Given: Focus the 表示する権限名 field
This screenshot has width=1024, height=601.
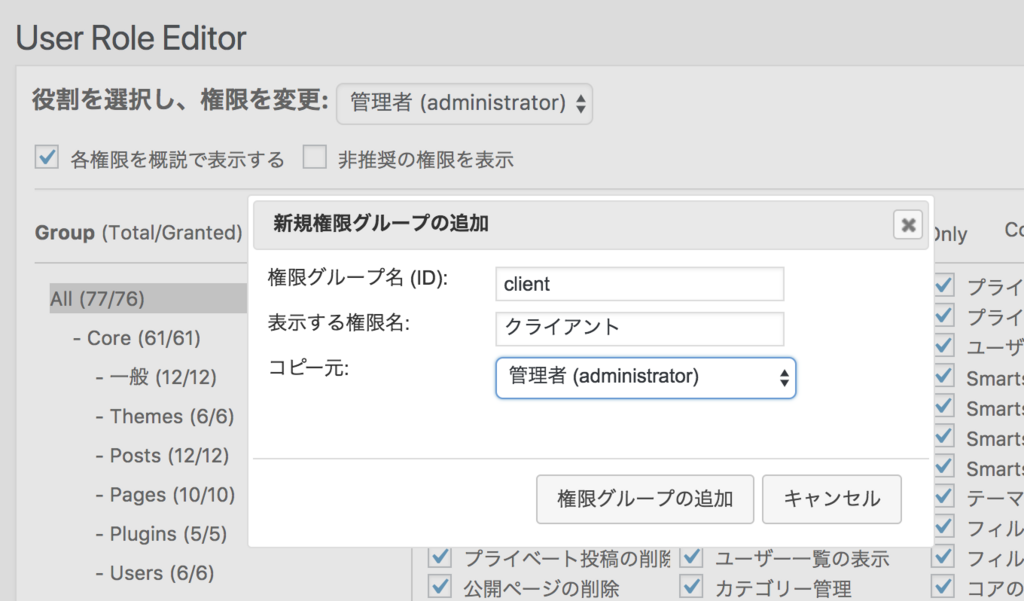Looking at the screenshot, I should point(640,329).
